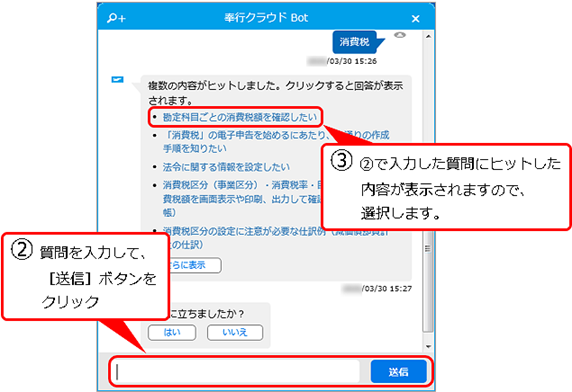572x392 pixels.
Task: Answer いいえ to the helpful question
Action: coord(235,332)
